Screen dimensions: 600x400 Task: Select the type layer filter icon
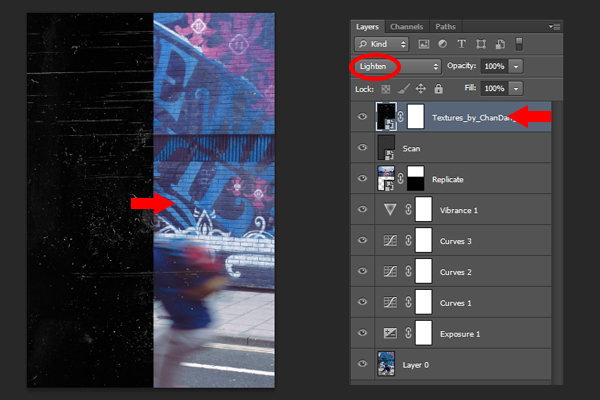point(461,44)
